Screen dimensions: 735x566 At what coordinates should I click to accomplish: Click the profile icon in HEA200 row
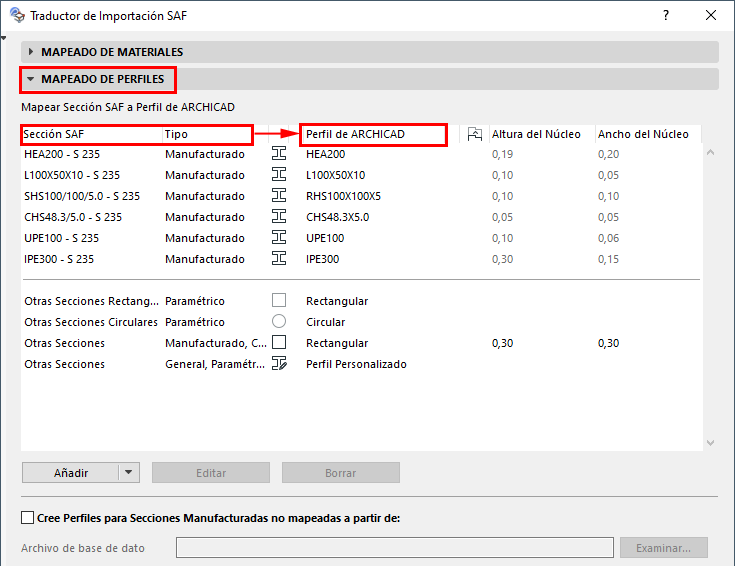click(x=279, y=154)
